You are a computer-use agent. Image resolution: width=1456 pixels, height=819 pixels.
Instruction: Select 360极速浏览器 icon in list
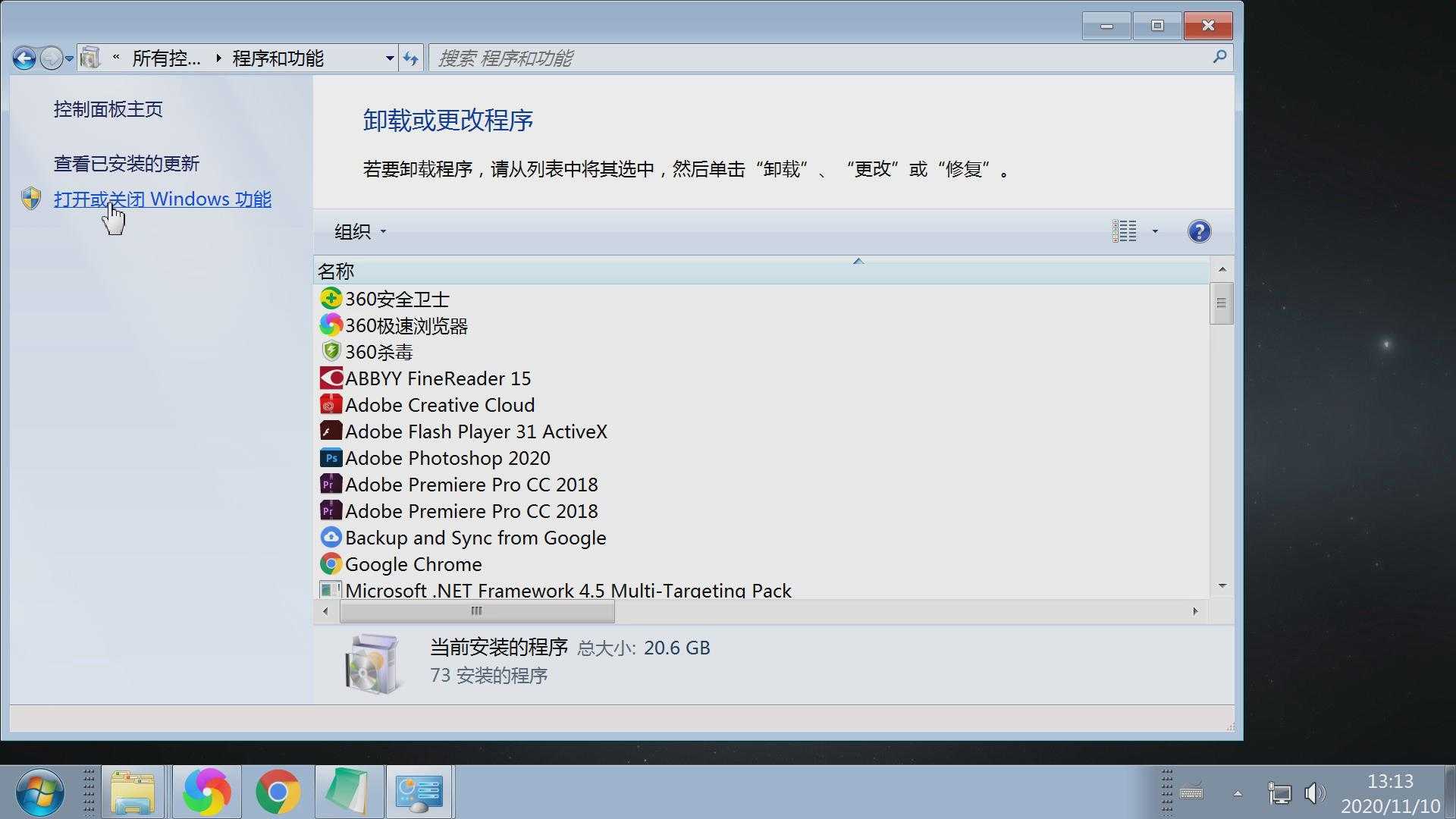click(331, 325)
